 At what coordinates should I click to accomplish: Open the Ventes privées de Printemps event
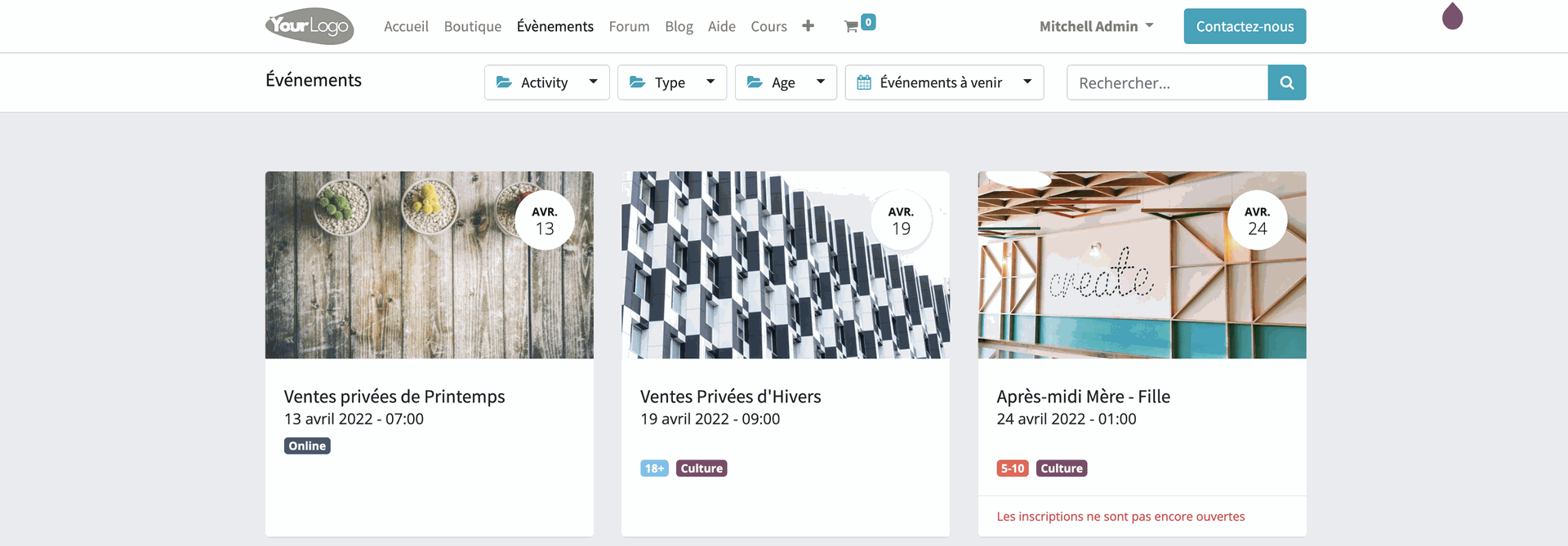[x=394, y=397]
